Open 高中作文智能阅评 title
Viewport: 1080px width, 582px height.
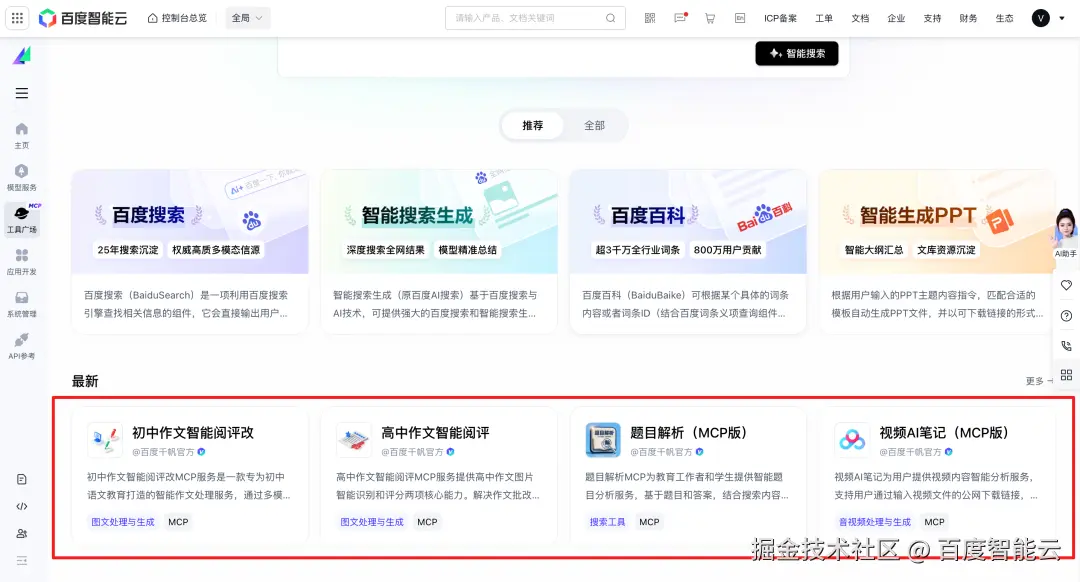435,433
